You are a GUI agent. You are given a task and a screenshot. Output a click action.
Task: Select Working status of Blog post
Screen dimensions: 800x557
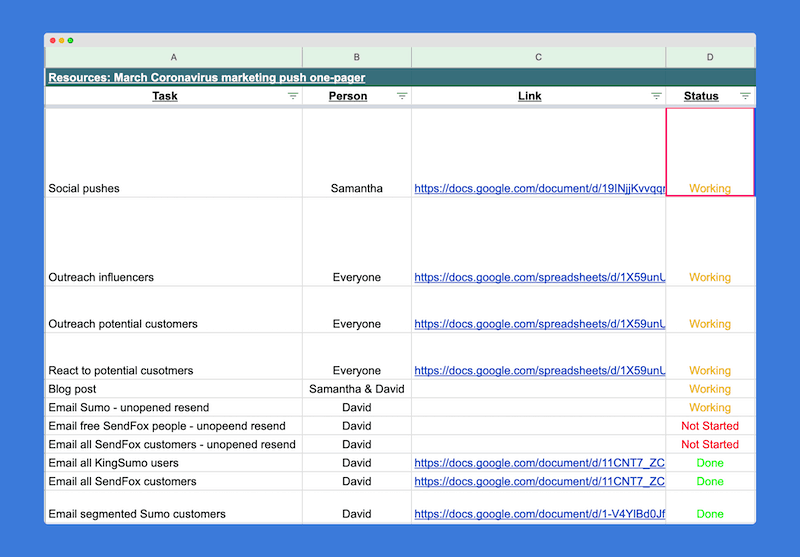point(710,389)
